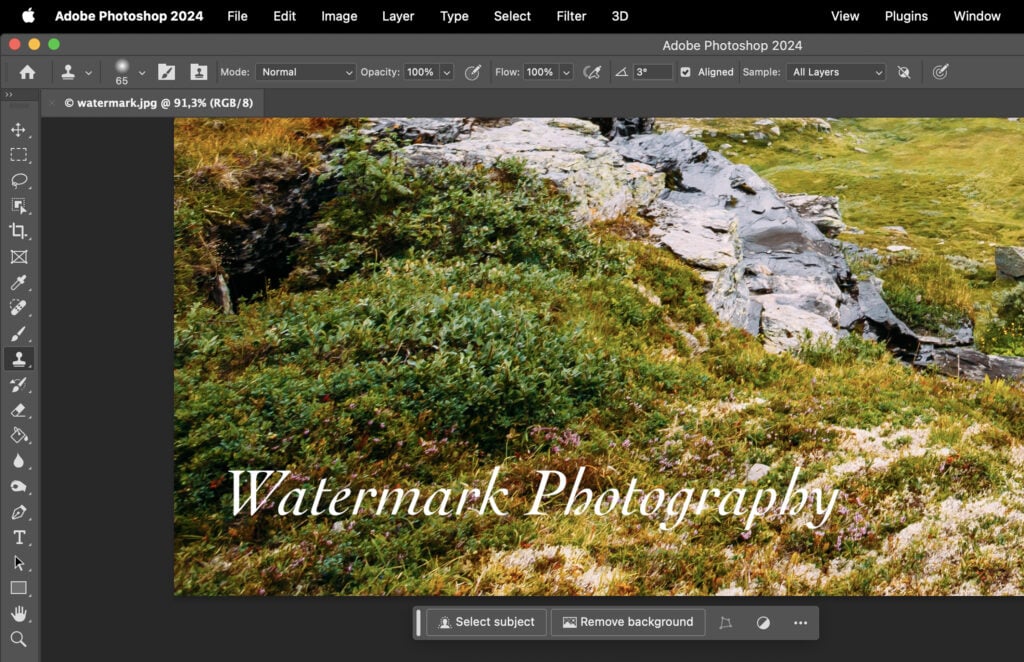
Task: Pick the Horizontal Type tool
Action: [x=20, y=537]
